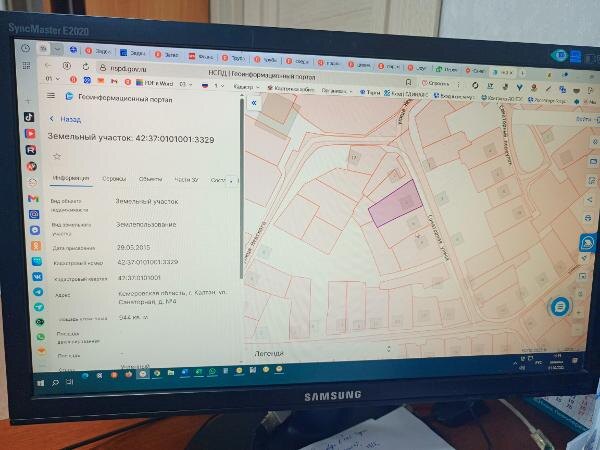Open the support assistant icon at map edge
This screenshot has height=450, width=600.
pos(587,243)
